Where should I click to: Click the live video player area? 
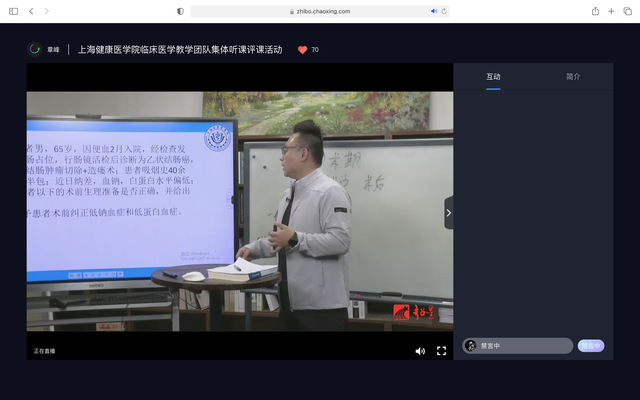(x=239, y=210)
